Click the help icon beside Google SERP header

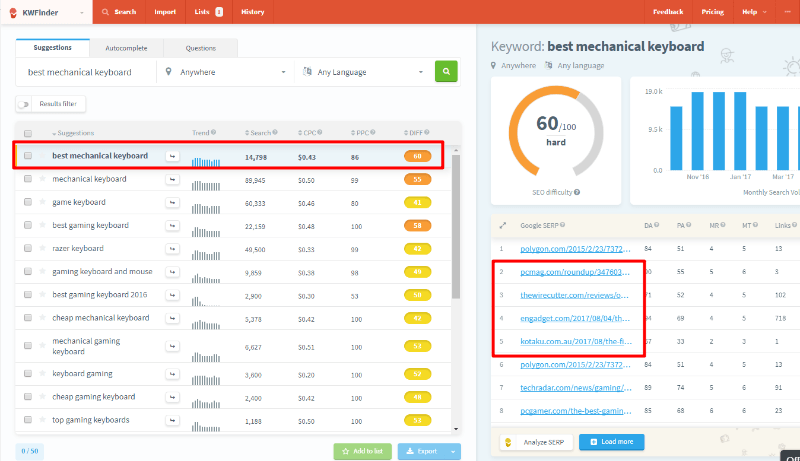click(x=562, y=225)
